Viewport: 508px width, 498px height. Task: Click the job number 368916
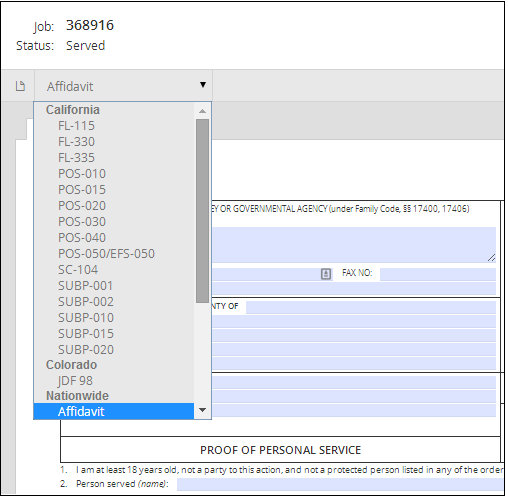pyautogui.click(x=90, y=25)
